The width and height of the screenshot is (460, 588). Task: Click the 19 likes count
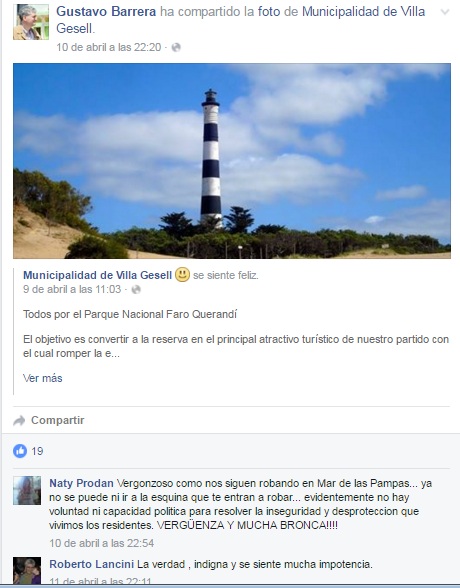pyautogui.click(x=37, y=451)
